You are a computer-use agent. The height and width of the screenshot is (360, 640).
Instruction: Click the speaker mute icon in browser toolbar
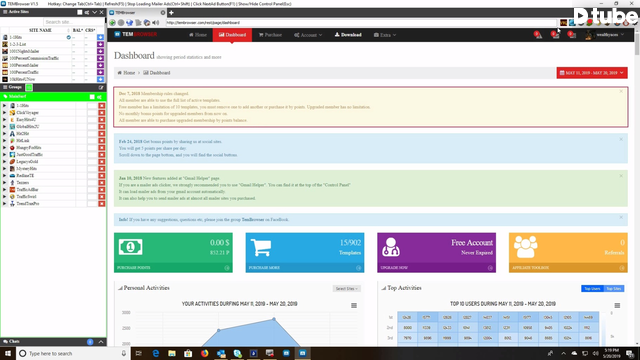click(x=156, y=23)
